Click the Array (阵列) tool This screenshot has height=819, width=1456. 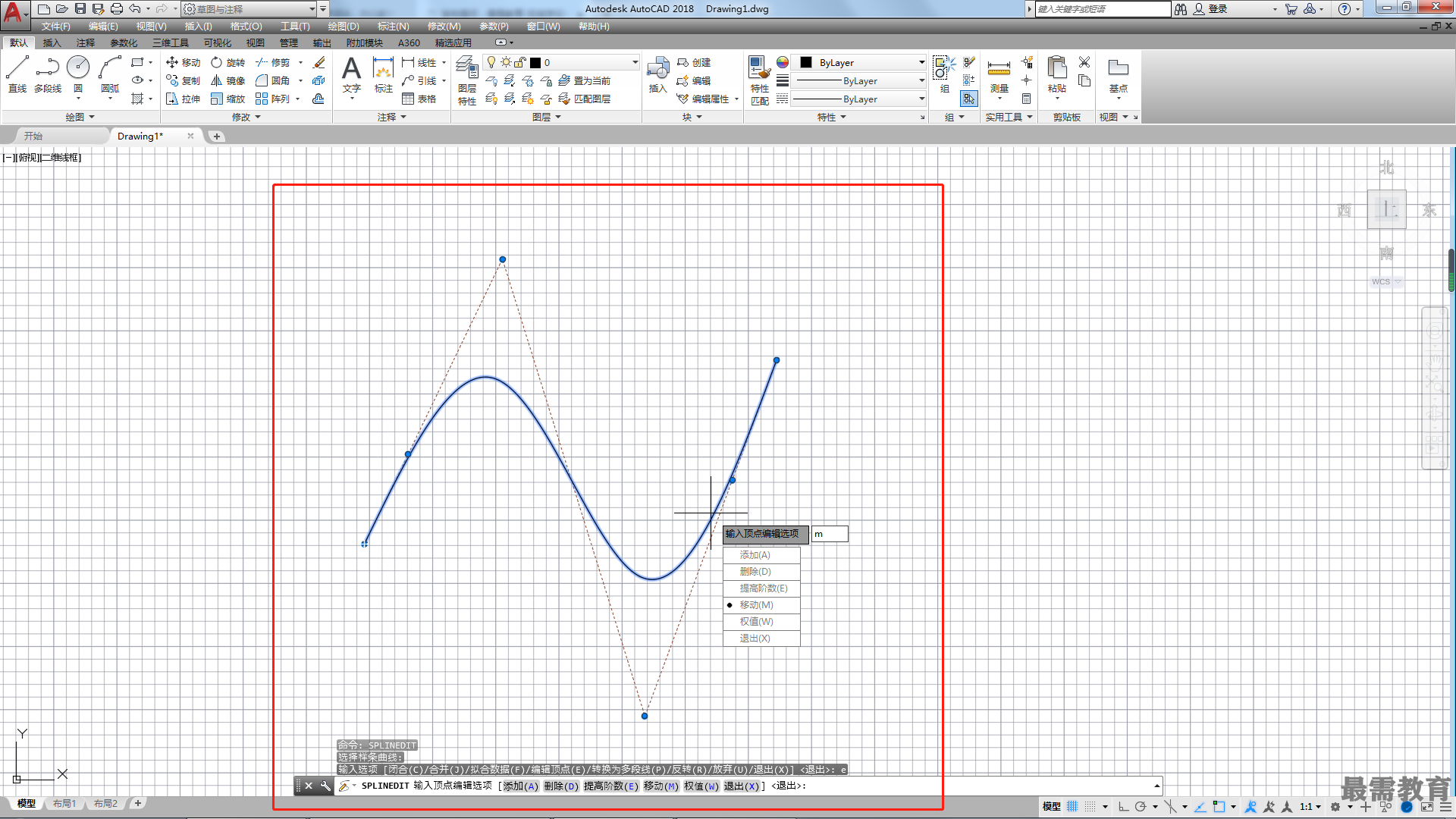coord(273,99)
